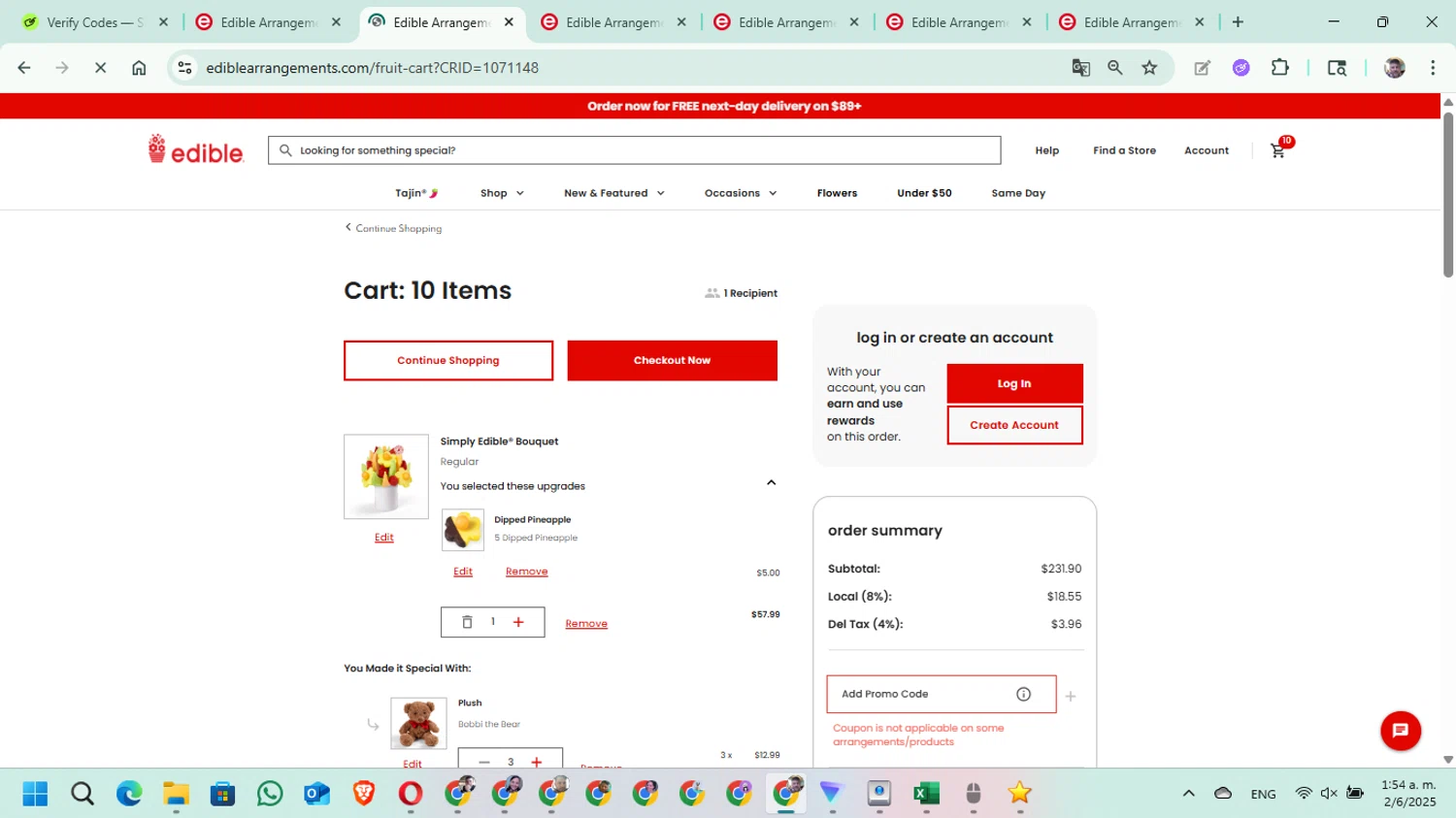The image size is (1456, 818).
Task: Click the Continue Shopping back link
Action: click(394, 228)
